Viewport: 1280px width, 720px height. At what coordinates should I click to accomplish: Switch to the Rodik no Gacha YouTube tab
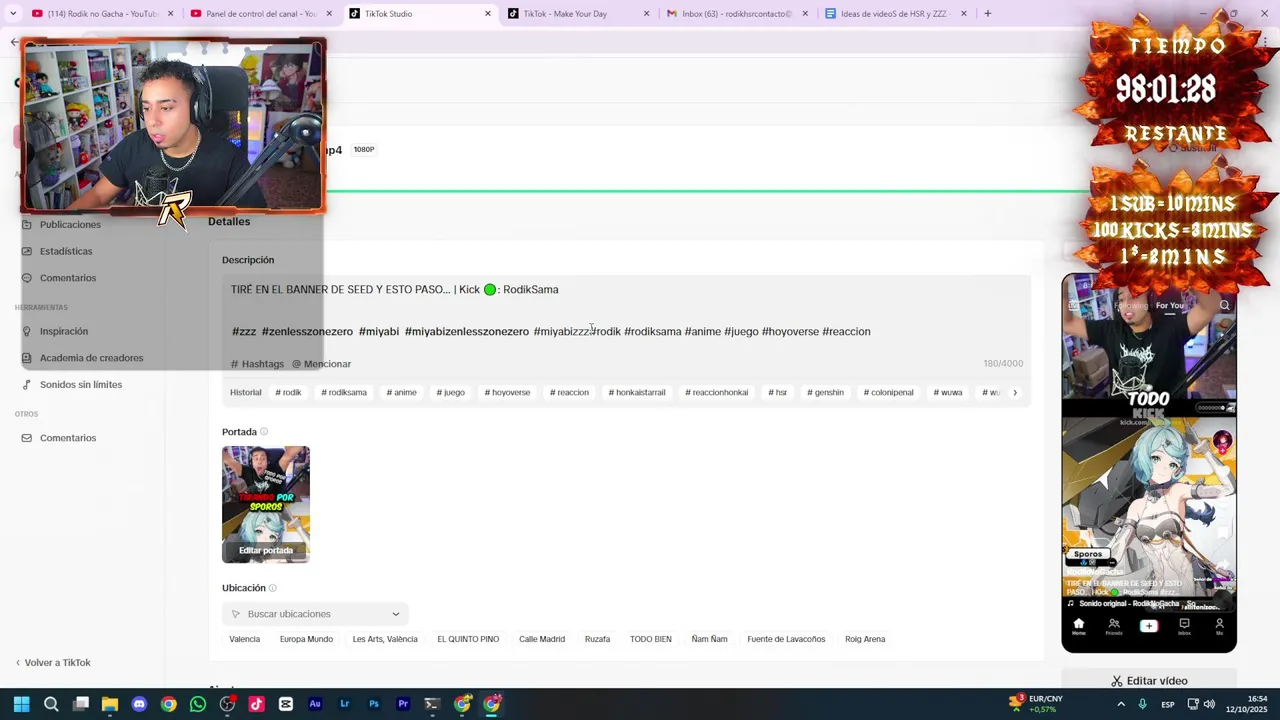click(100, 14)
